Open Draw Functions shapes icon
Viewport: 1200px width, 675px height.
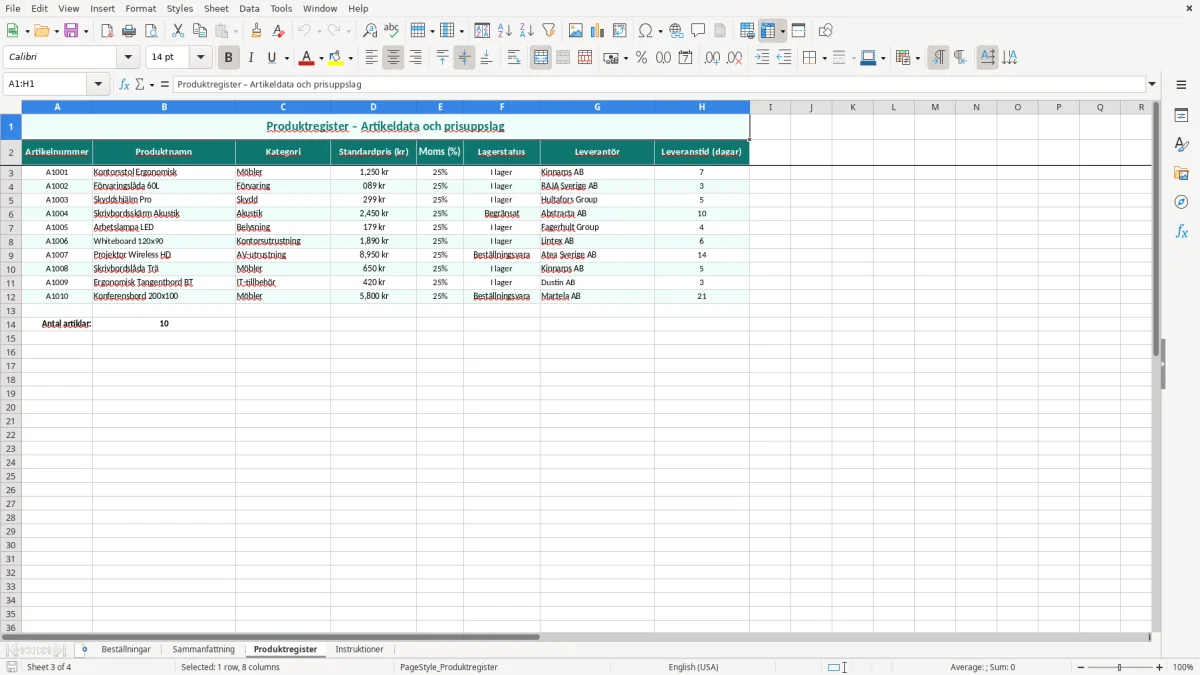(826, 31)
